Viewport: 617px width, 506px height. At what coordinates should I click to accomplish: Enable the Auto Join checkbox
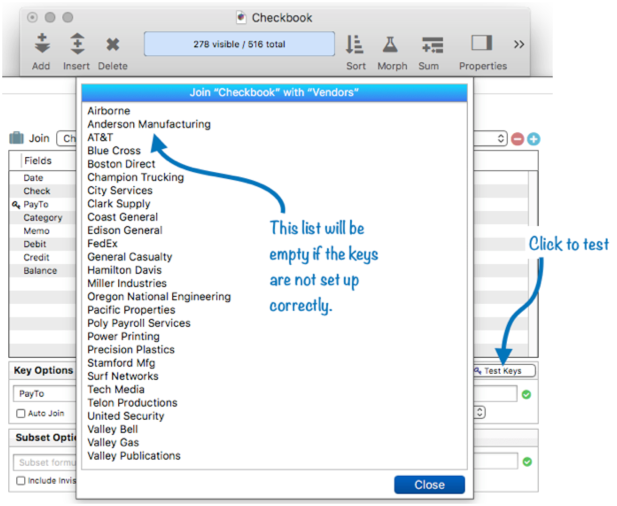21,414
